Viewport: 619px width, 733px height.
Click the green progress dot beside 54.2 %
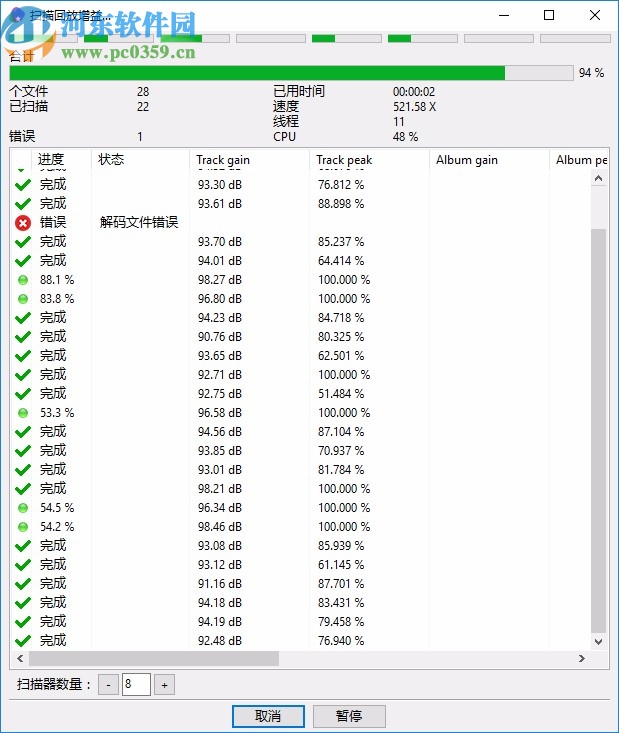tap(22, 527)
